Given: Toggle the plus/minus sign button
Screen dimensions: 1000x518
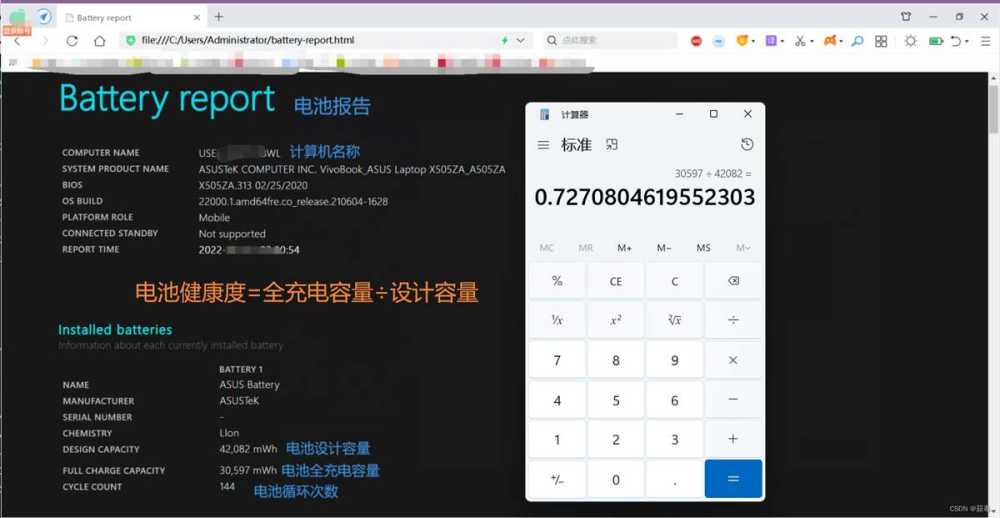Looking at the screenshot, I should click(557, 479).
